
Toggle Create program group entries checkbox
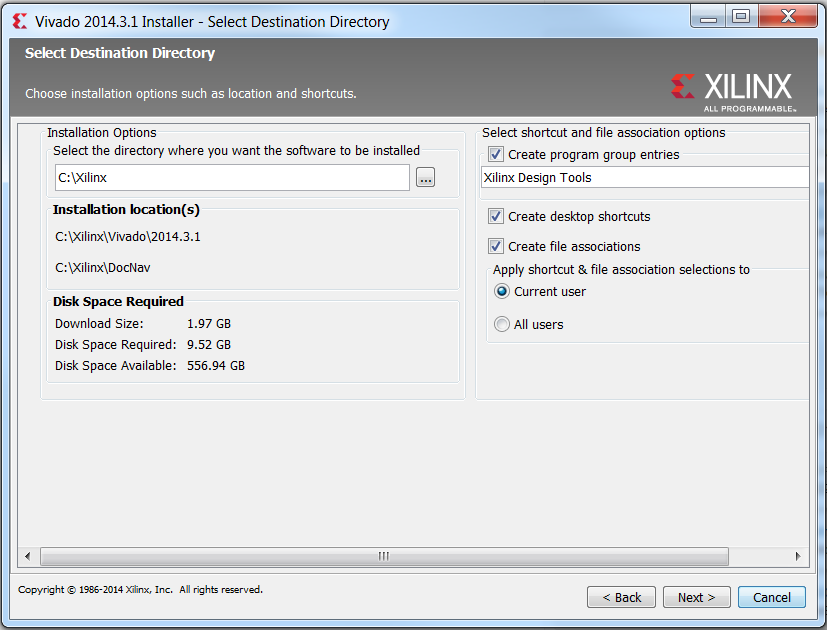tap(496, 155)
